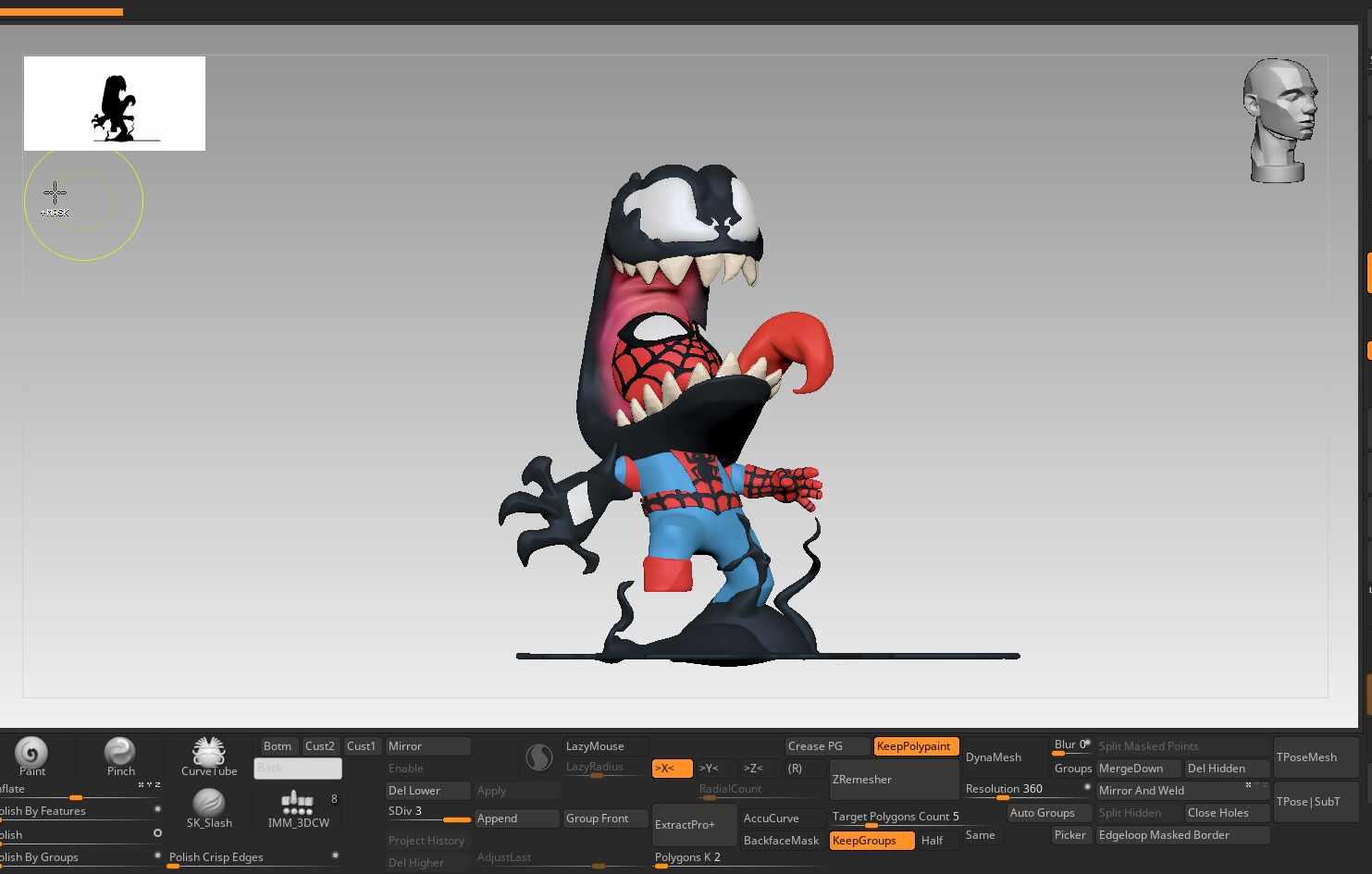Switch to the Cust1 brush palette
1372x874 pixels.
pos(361,746)
